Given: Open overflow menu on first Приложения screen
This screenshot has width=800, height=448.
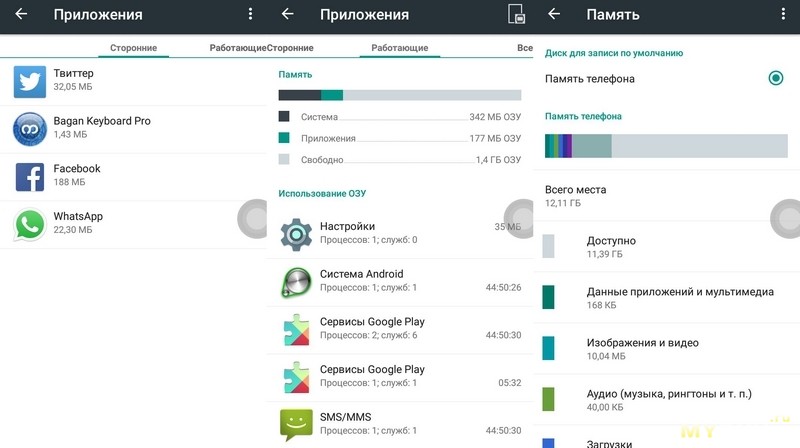Looking at the screenshot, I should (x=250, y=14).
